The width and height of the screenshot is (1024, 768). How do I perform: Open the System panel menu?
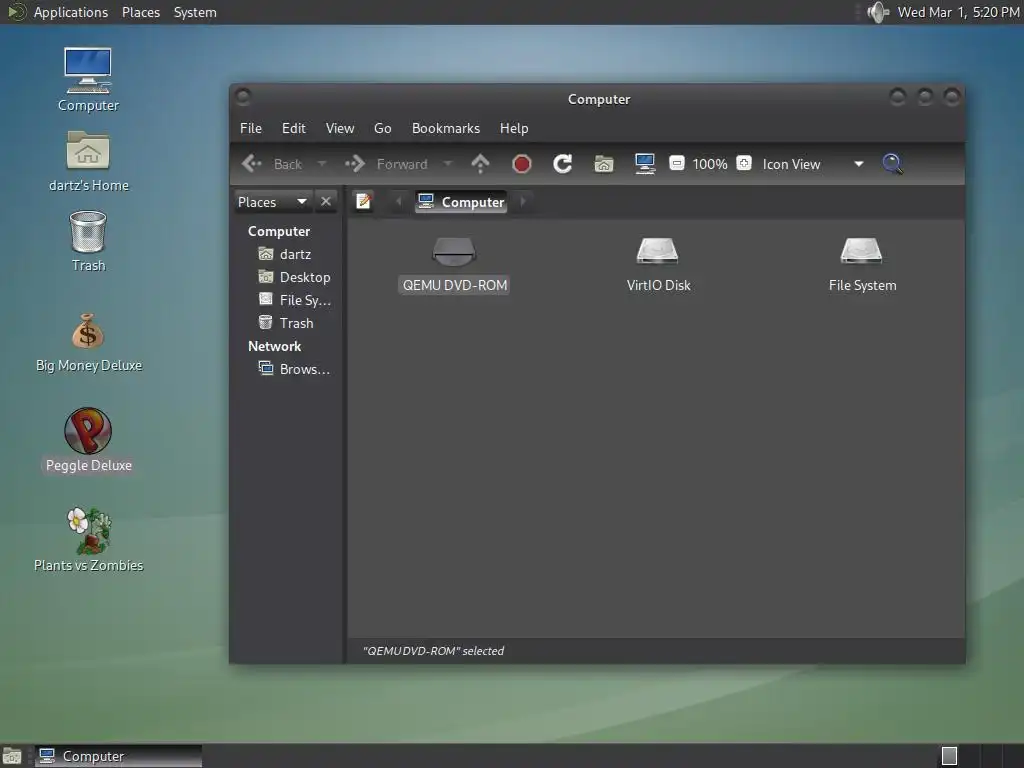pos(195,12)
